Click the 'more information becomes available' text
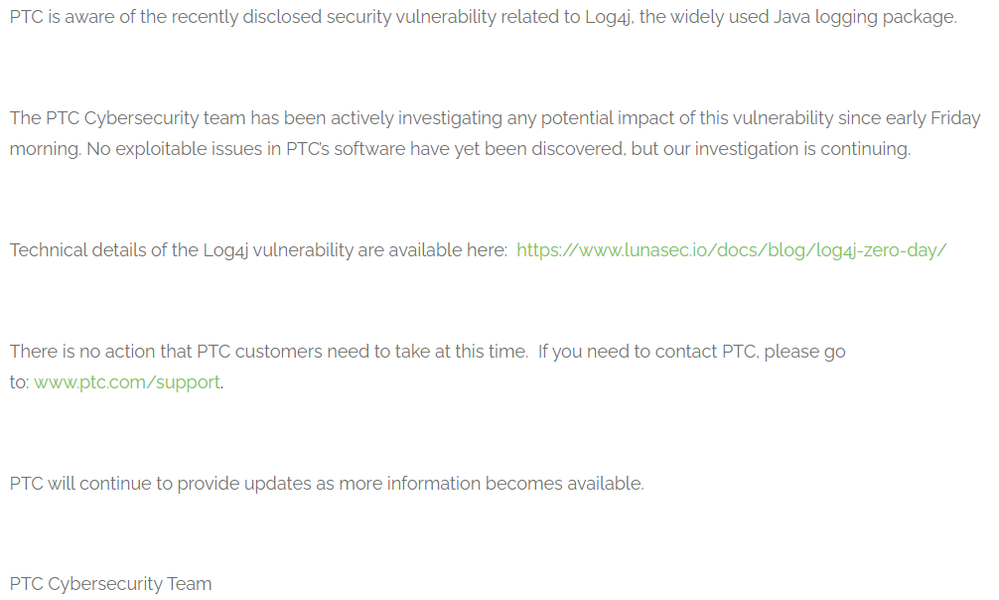The image size is (999, 600). (491, 483)
